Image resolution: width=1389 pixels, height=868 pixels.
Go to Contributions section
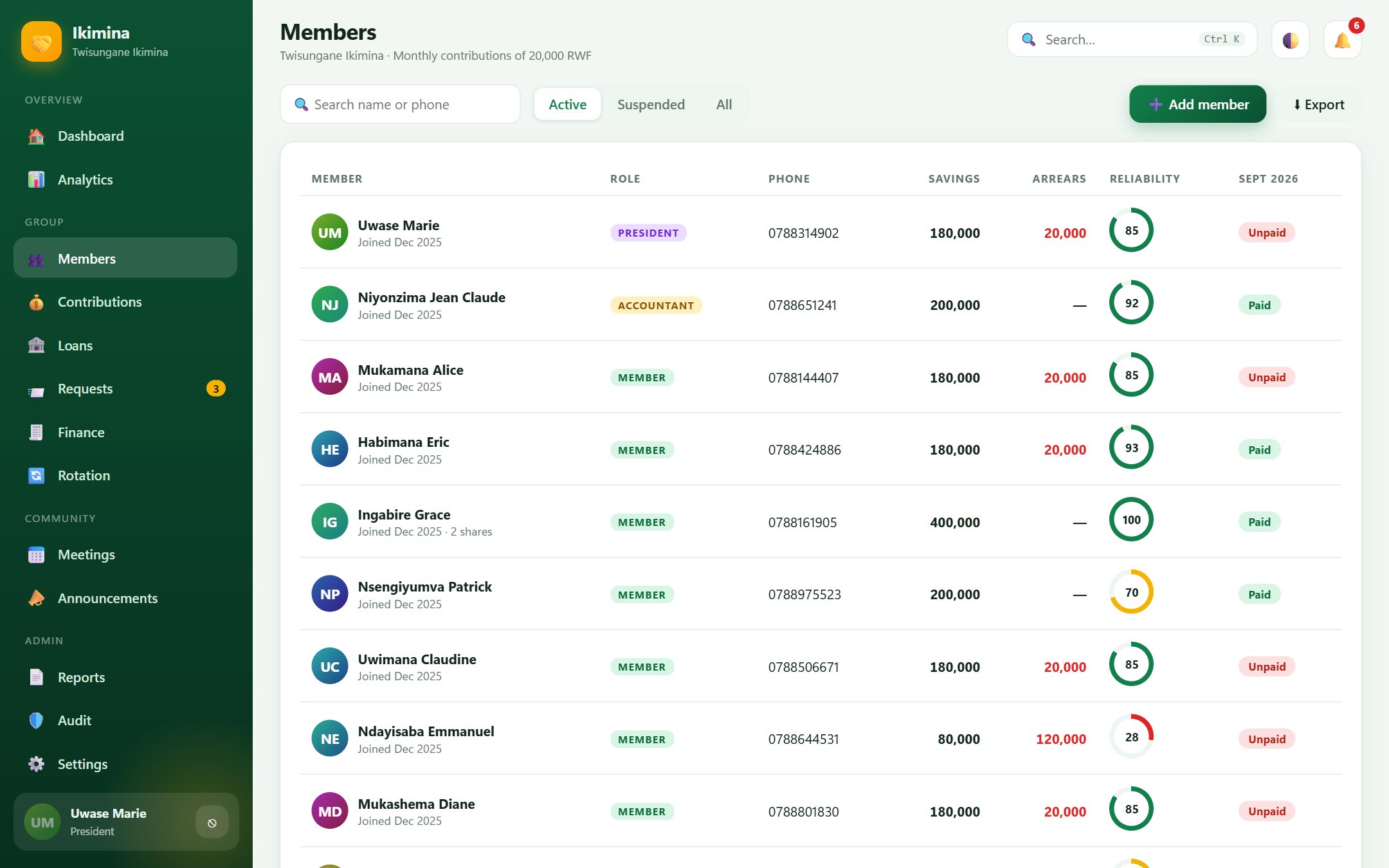click(125, 302)
